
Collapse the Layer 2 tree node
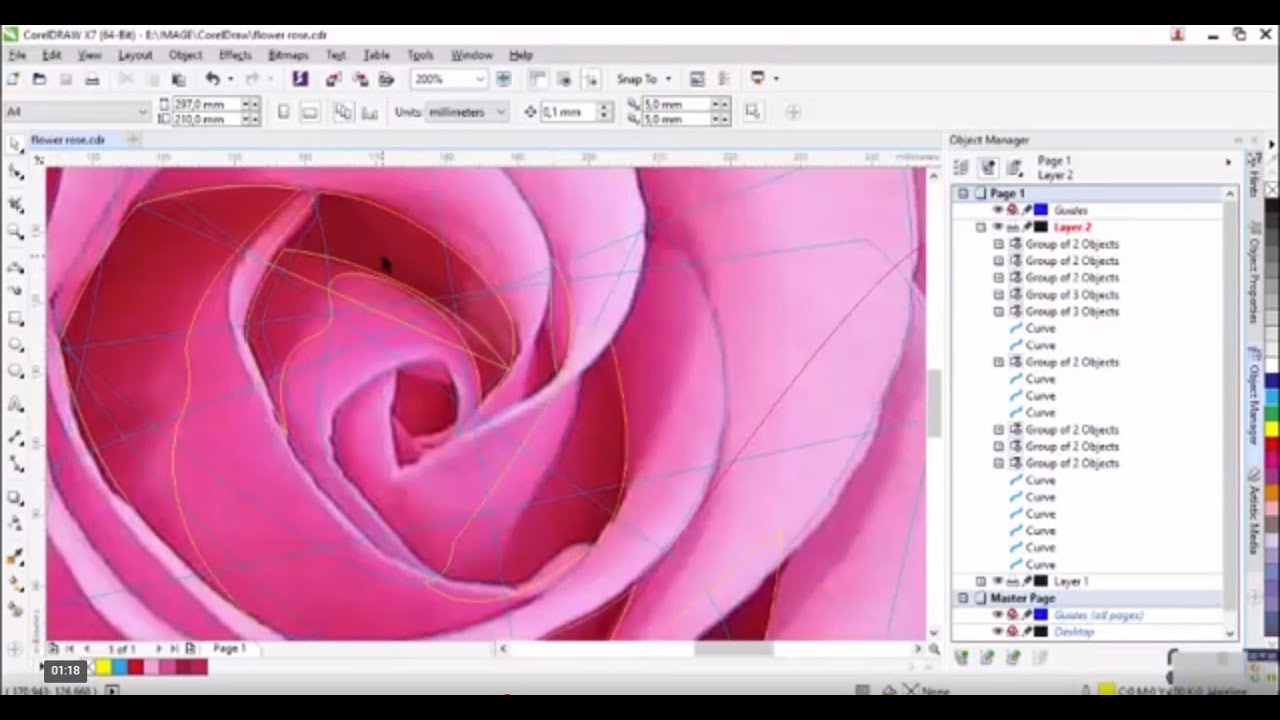[x=981, y=227]
